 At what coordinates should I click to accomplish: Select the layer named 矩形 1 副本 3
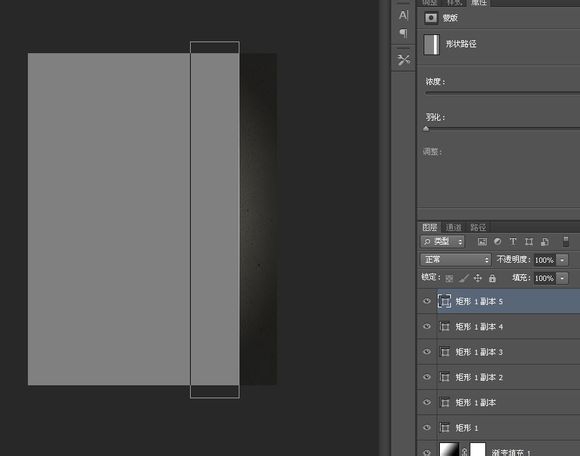pyautogui.click(x=479, y=352)
